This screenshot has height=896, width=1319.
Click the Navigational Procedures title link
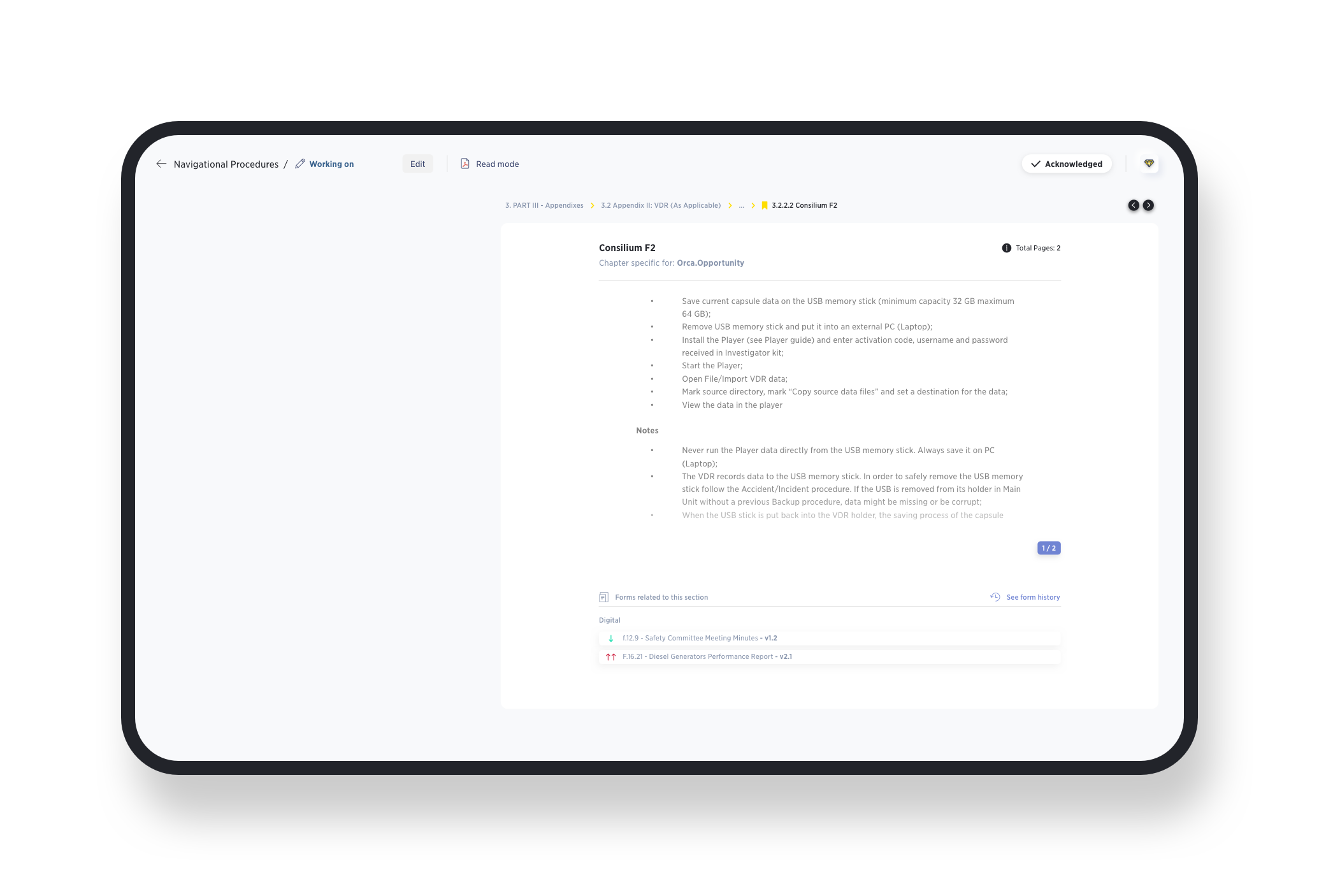pos(226,164)
